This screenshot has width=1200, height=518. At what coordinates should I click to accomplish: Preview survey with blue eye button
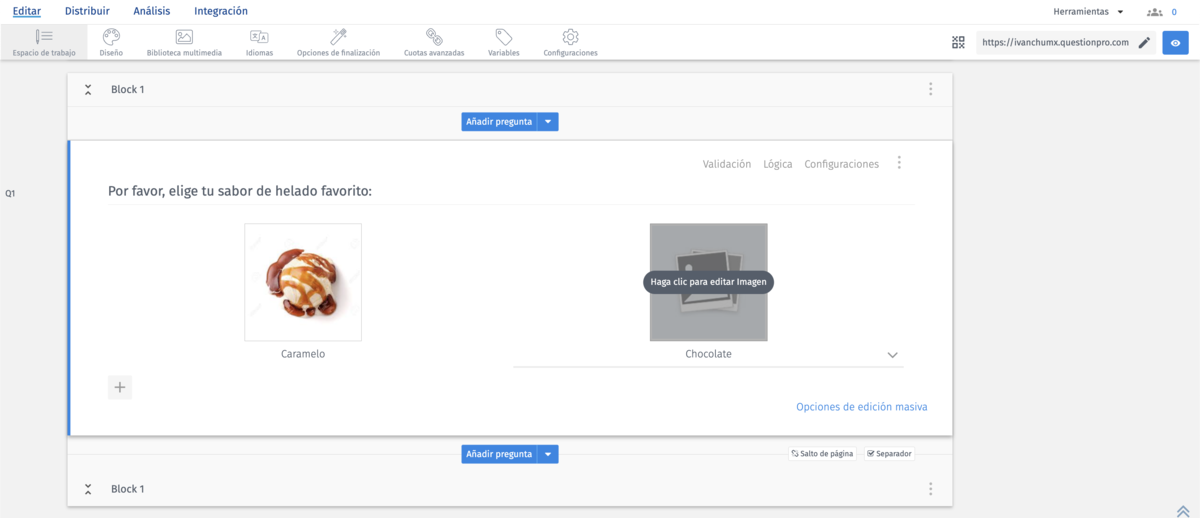(1175, 42)
